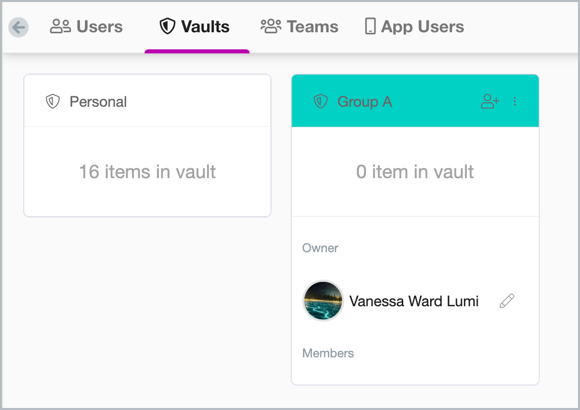Click the Teams group icon
Image resolution: width=580 pixels, height=410 pixels.
[271, 26]
